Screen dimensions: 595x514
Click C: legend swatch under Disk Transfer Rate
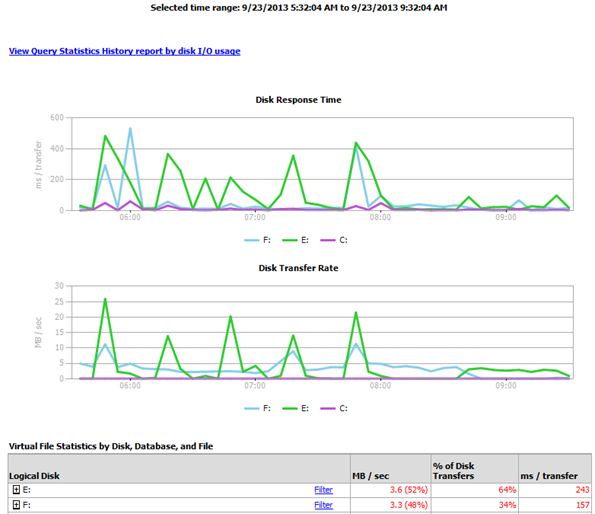[x=328, y=409]
